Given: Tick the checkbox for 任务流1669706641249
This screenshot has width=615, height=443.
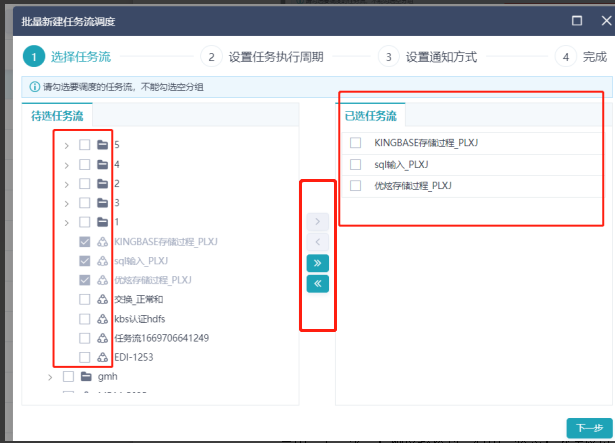Looking at the screenshot, I should click(x=85, y=338).
